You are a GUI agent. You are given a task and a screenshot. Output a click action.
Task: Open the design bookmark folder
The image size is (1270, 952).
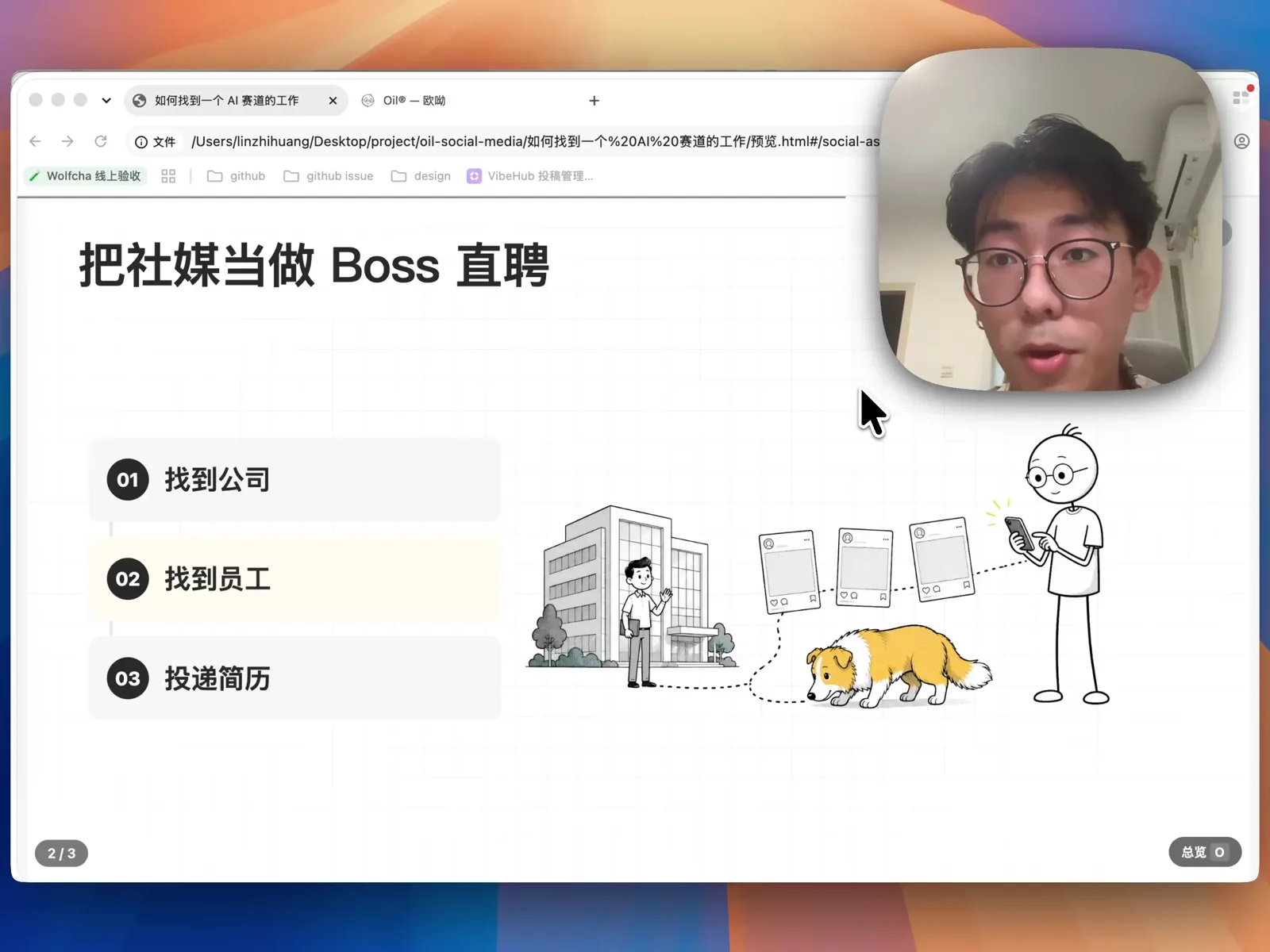click(421, 176)
